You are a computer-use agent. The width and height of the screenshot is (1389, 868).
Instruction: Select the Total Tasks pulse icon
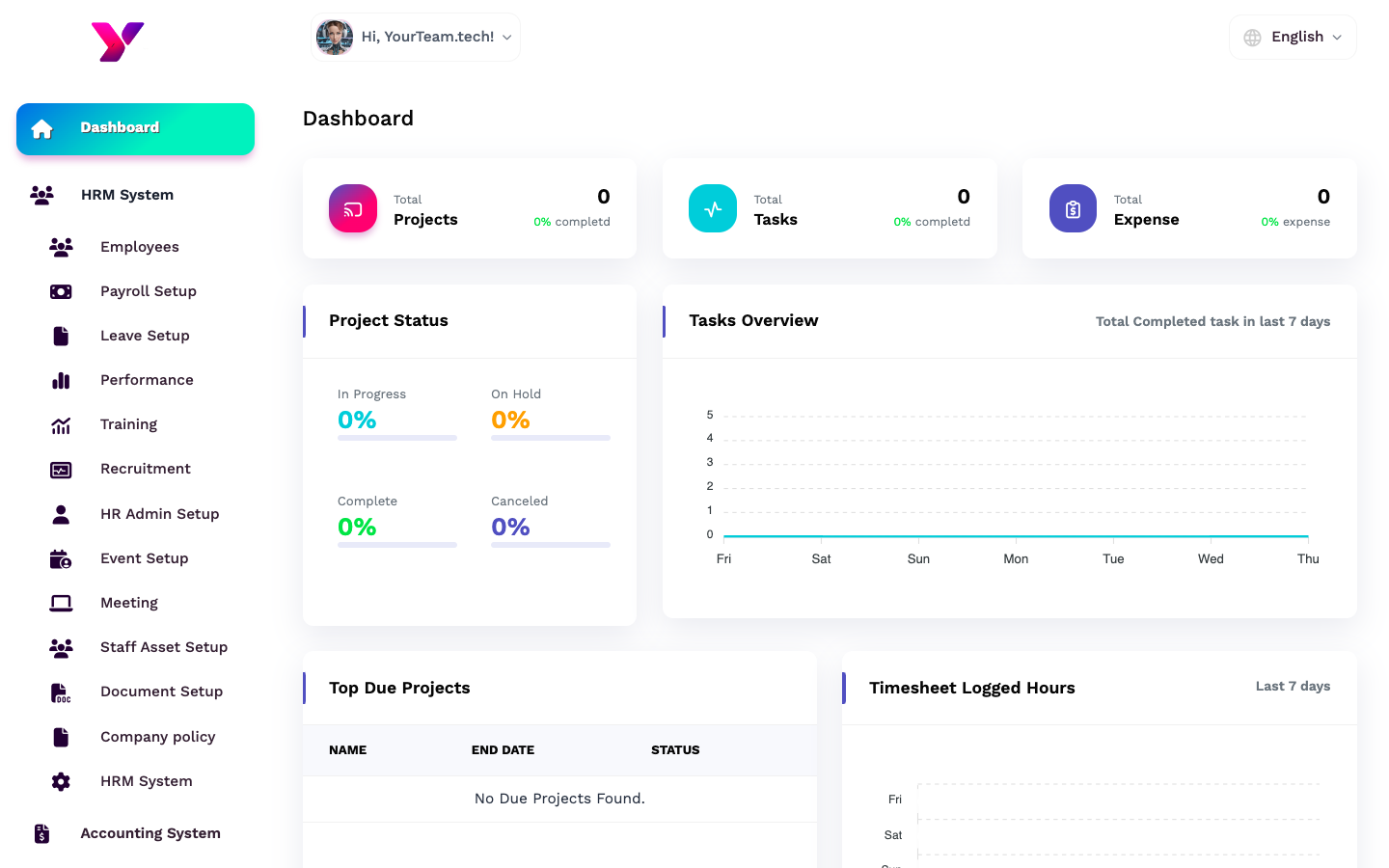point(713,208)
